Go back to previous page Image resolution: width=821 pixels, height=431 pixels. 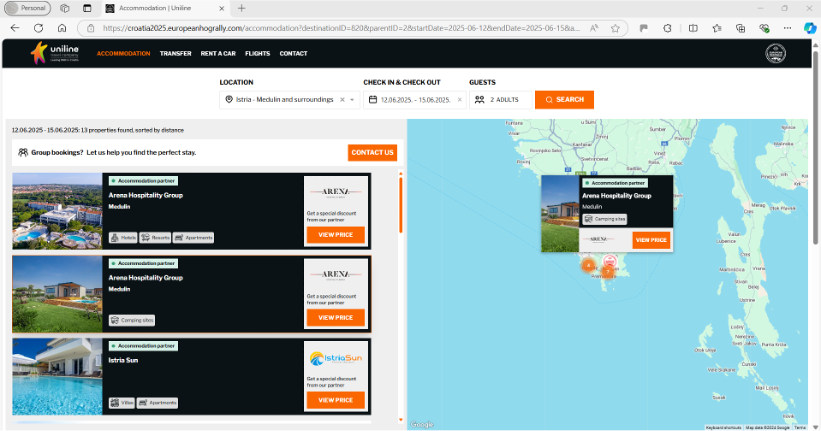tap(15, 28)
